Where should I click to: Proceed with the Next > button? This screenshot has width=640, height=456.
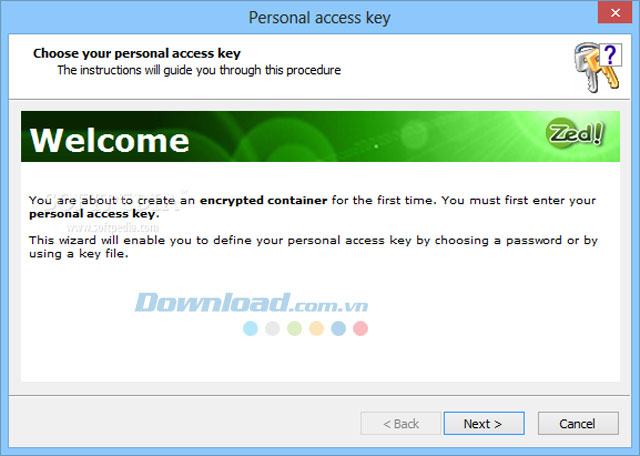point(484,423)
